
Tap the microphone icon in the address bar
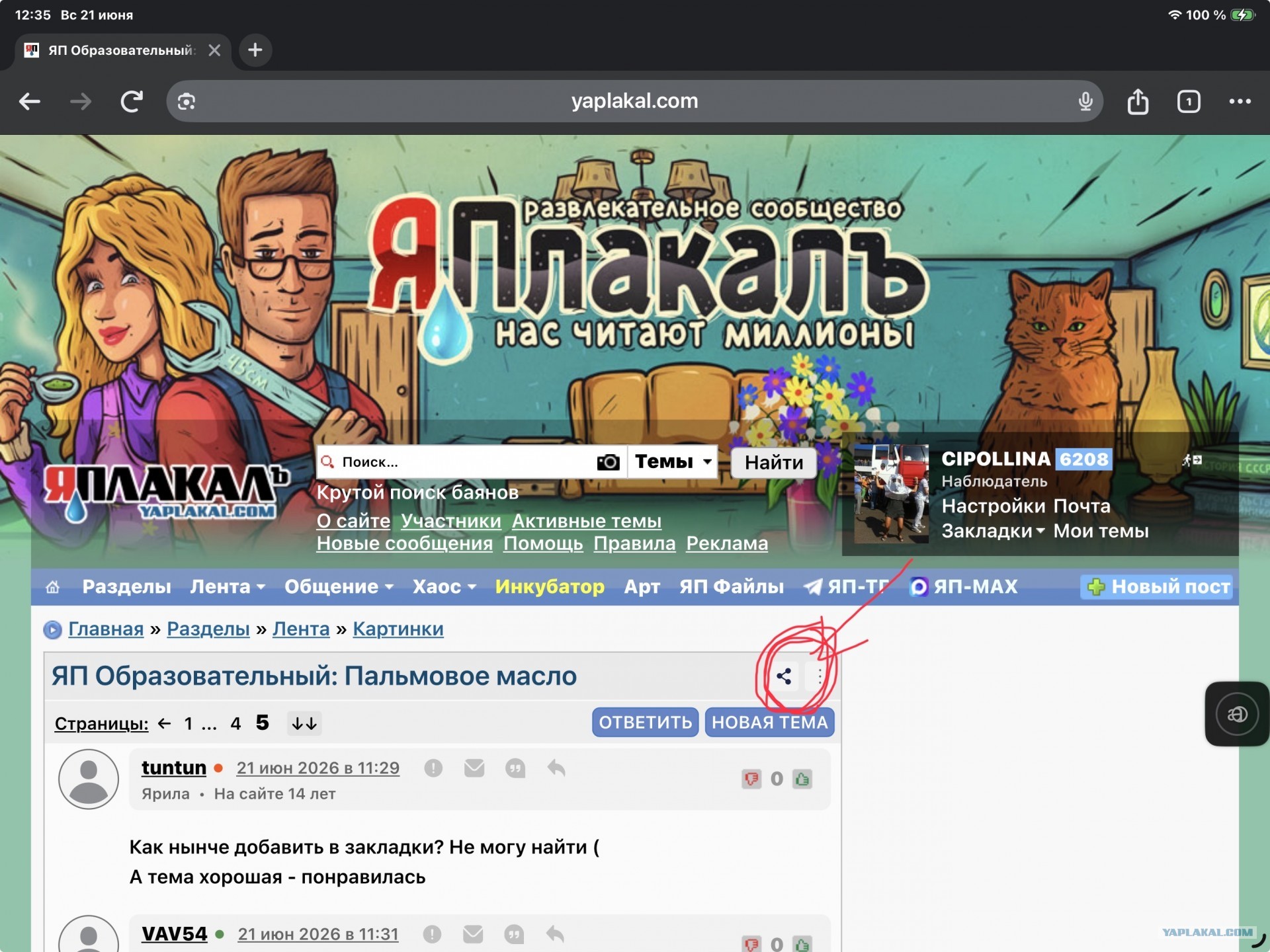coord(1085,101)
